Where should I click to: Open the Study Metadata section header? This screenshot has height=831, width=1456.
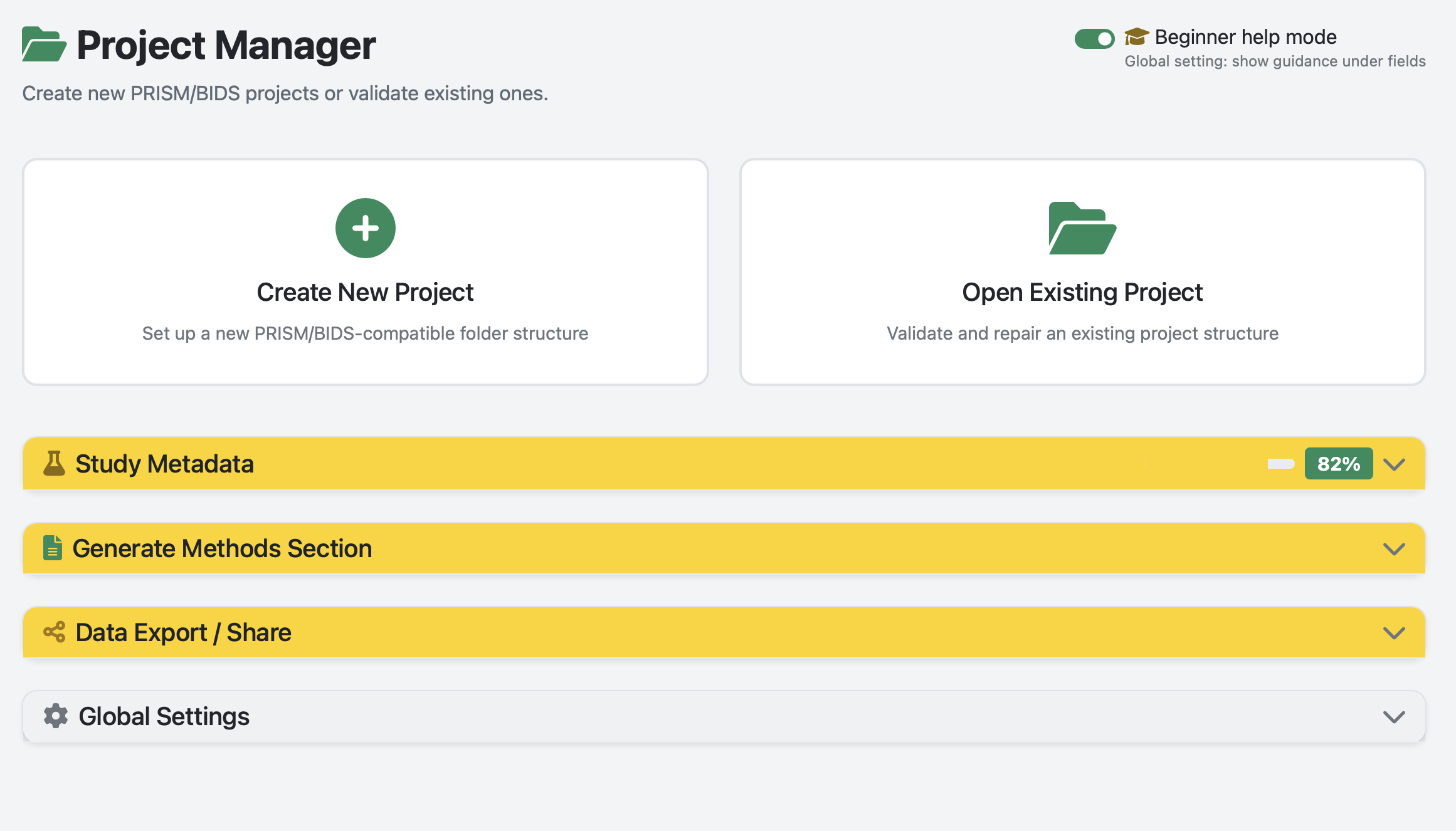tap(724, 464)
